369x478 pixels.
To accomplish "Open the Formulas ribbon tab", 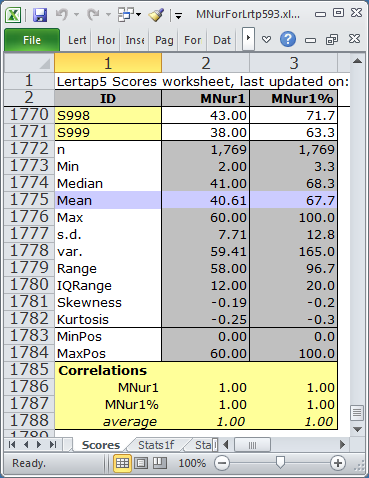I will click(193, 40).
